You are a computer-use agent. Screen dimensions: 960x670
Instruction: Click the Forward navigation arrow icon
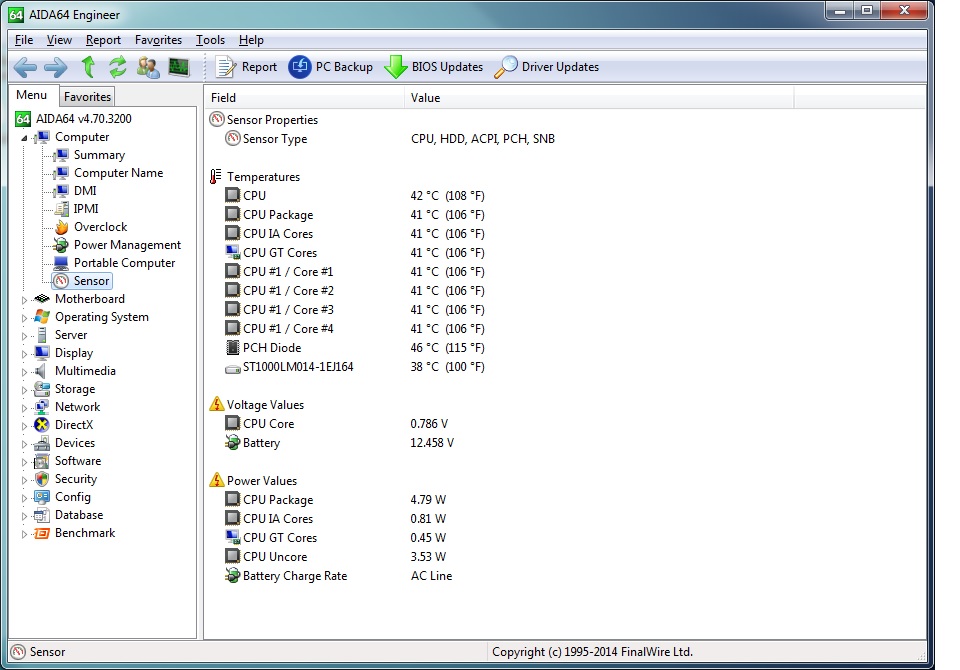tap(56, 67)
